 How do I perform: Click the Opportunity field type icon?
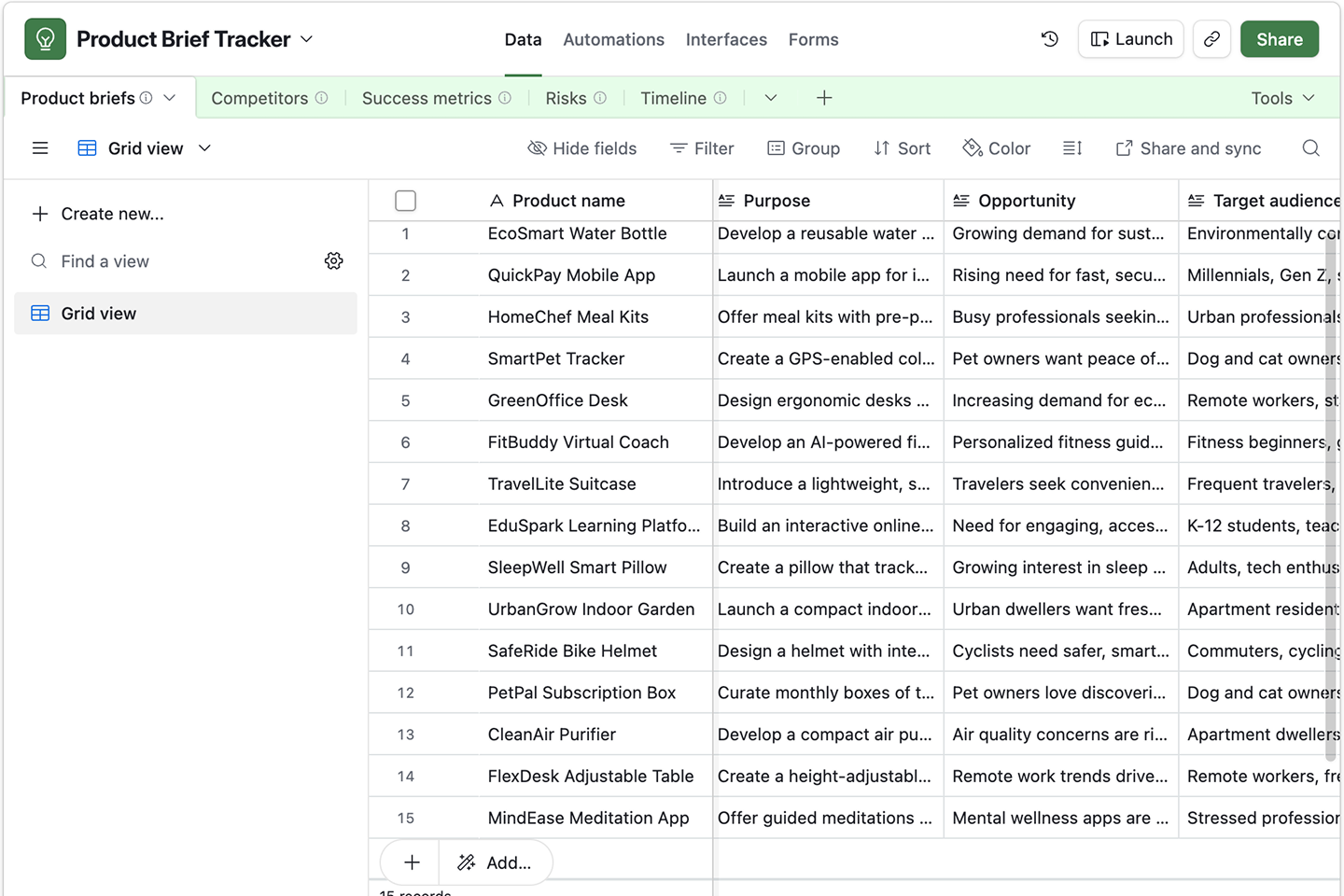tap(961, 201)
